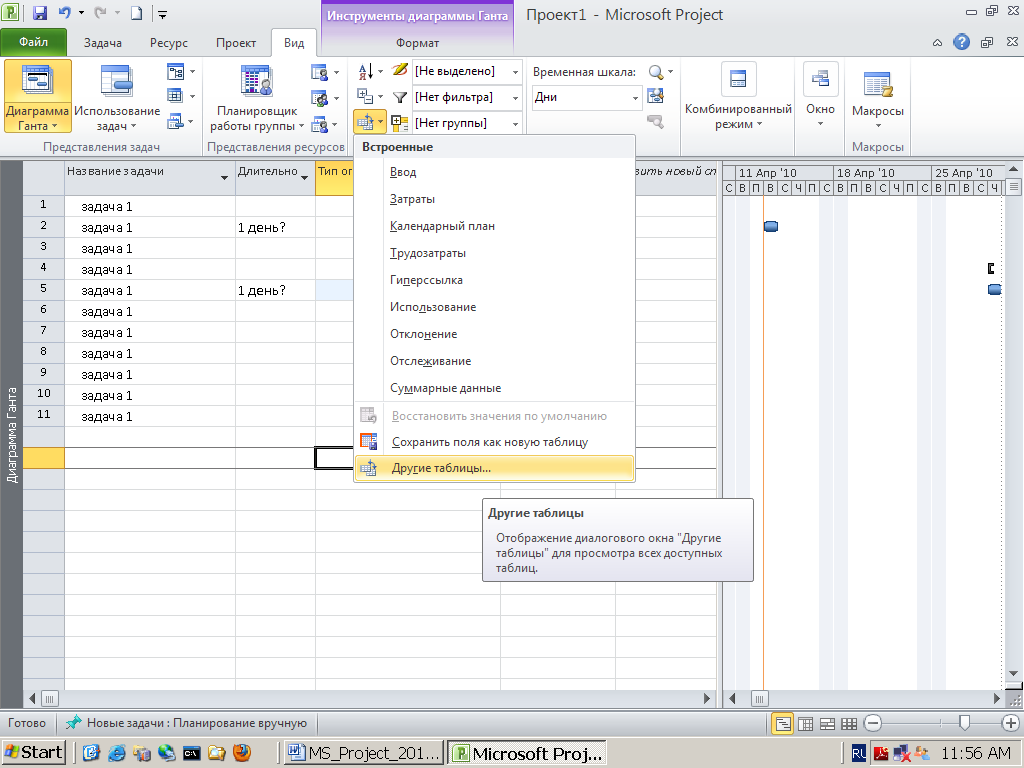The width and height of the screenshot is (1024, 768).
Task: Click the Network Diagram view icon
Action: coord(175,71)
